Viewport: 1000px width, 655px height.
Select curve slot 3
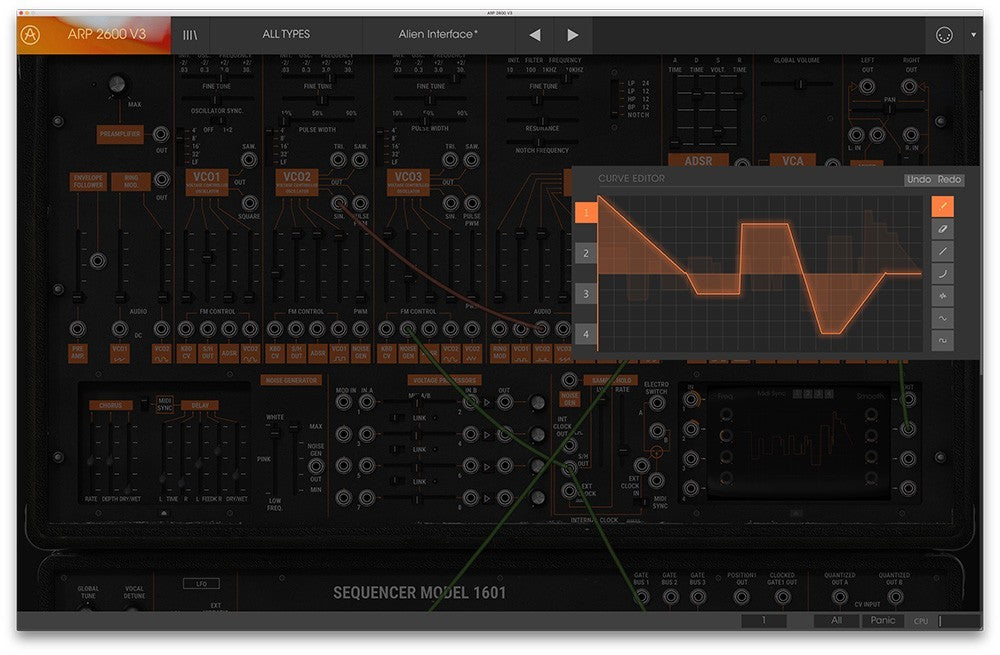pos(586,294)
